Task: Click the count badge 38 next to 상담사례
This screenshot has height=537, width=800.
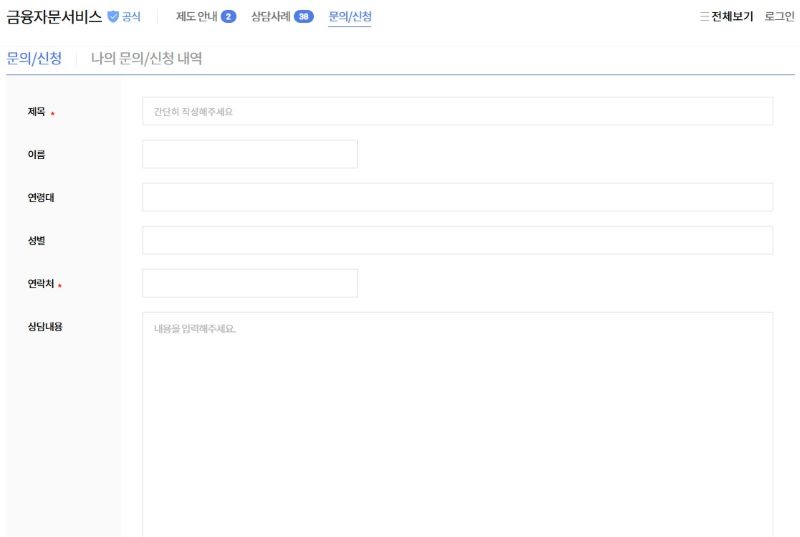Action: click(304, 17)
